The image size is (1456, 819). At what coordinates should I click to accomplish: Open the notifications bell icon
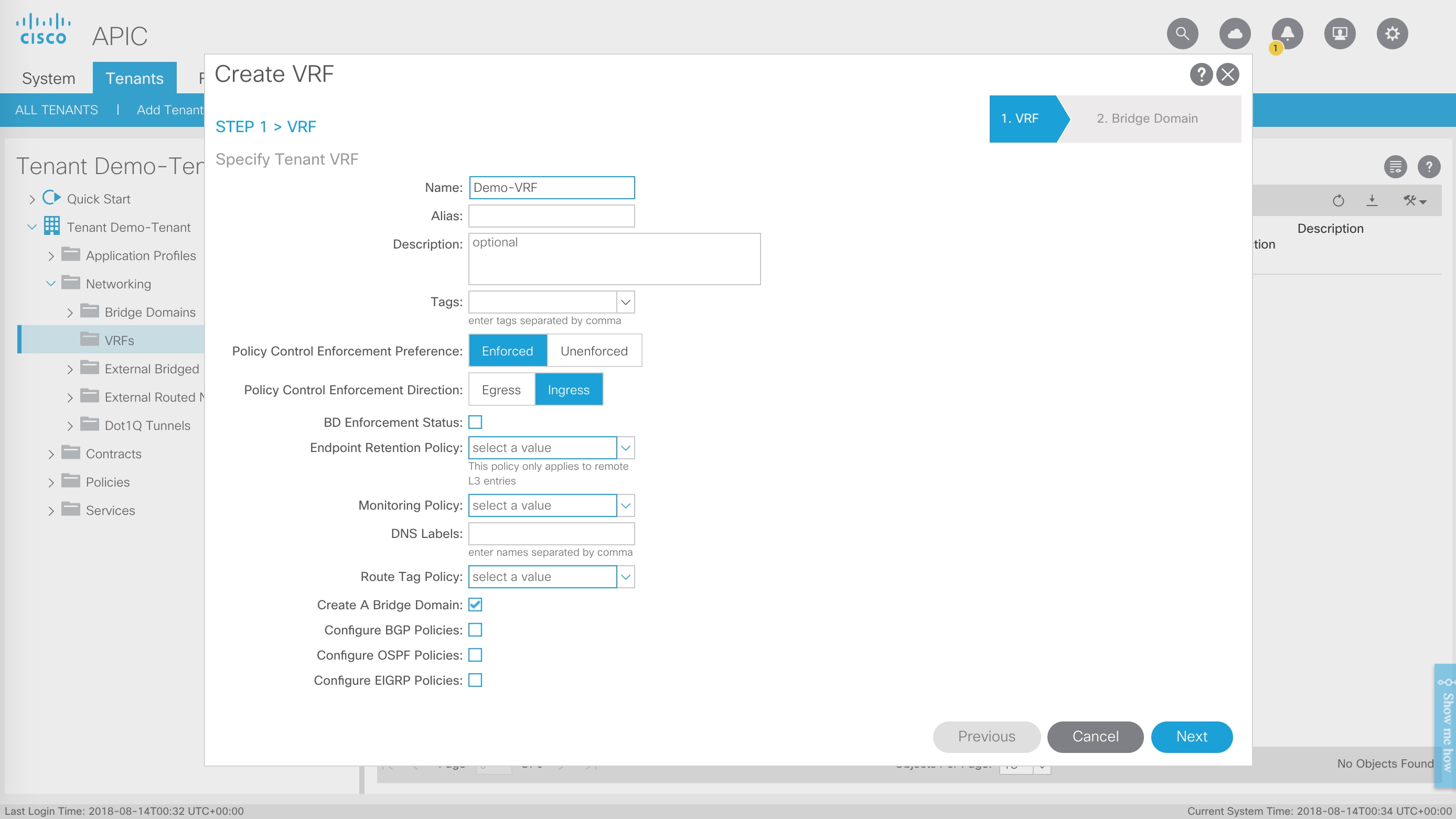coord(1287,34)
